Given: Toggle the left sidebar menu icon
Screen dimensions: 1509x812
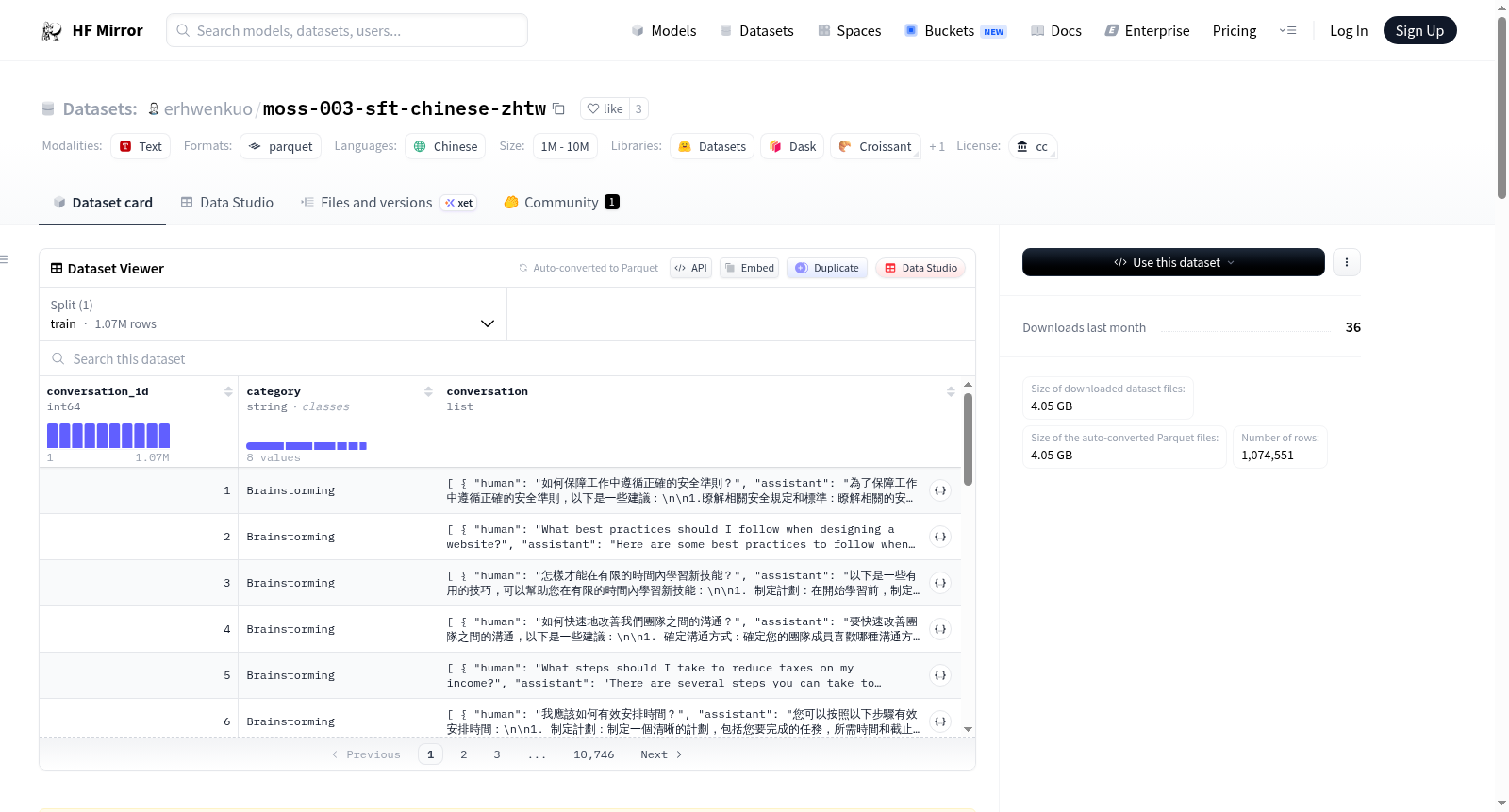Looking at the screenshot, I should click(x=5, y=259).
